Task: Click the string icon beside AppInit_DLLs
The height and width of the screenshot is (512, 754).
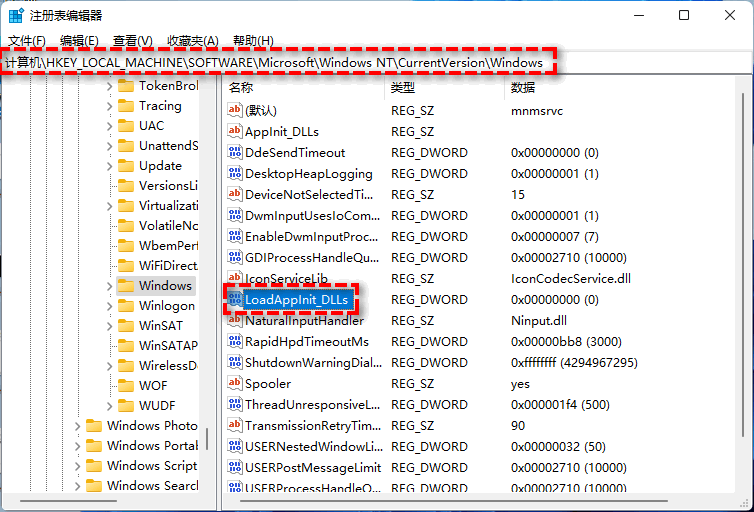Action: click(x=235, y=131)
